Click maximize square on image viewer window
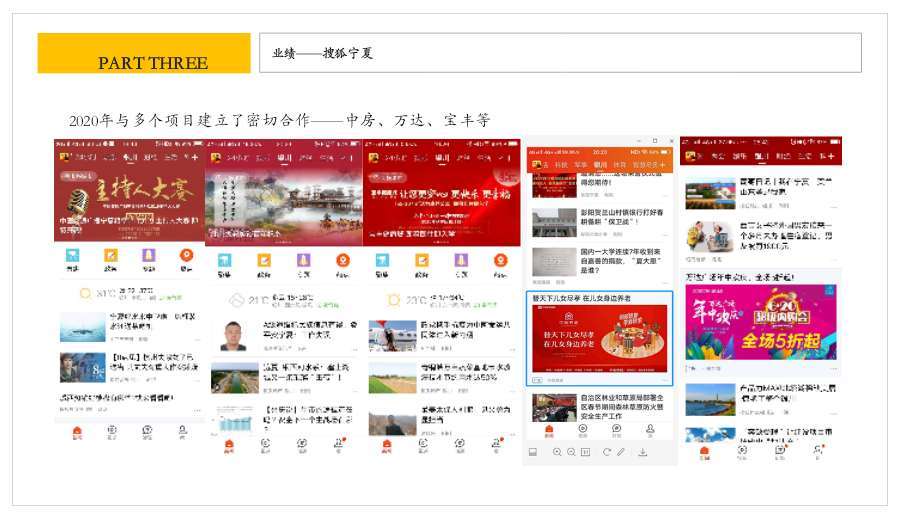The height and width of the screenshot is (517, 900). [x=655, y=141]
